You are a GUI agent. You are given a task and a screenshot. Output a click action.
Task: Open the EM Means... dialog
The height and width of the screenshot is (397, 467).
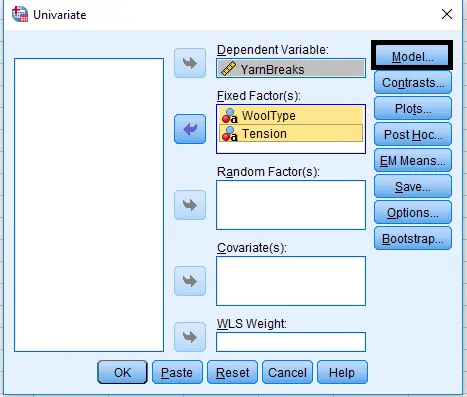coord(413,160)
